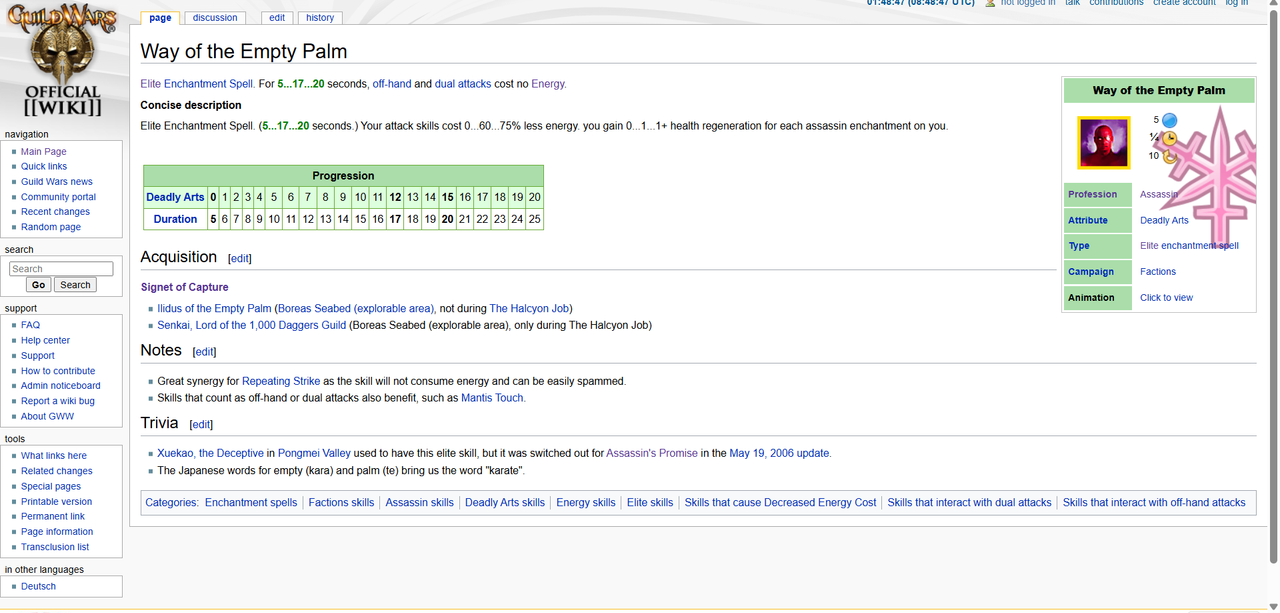Open Guild Wars news link
This screenshot has width=1280, height=613.
[x=57, y=182]
